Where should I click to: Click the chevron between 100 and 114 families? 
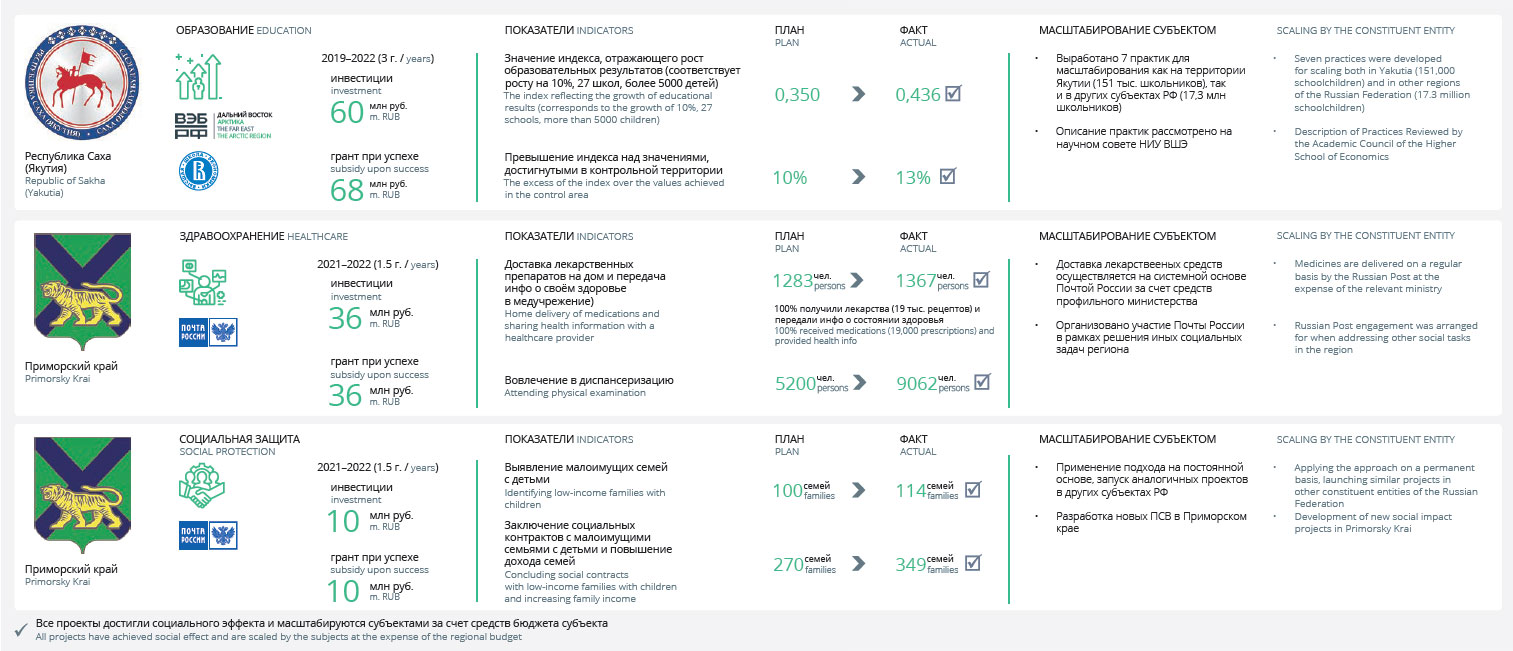coord(858,490)
